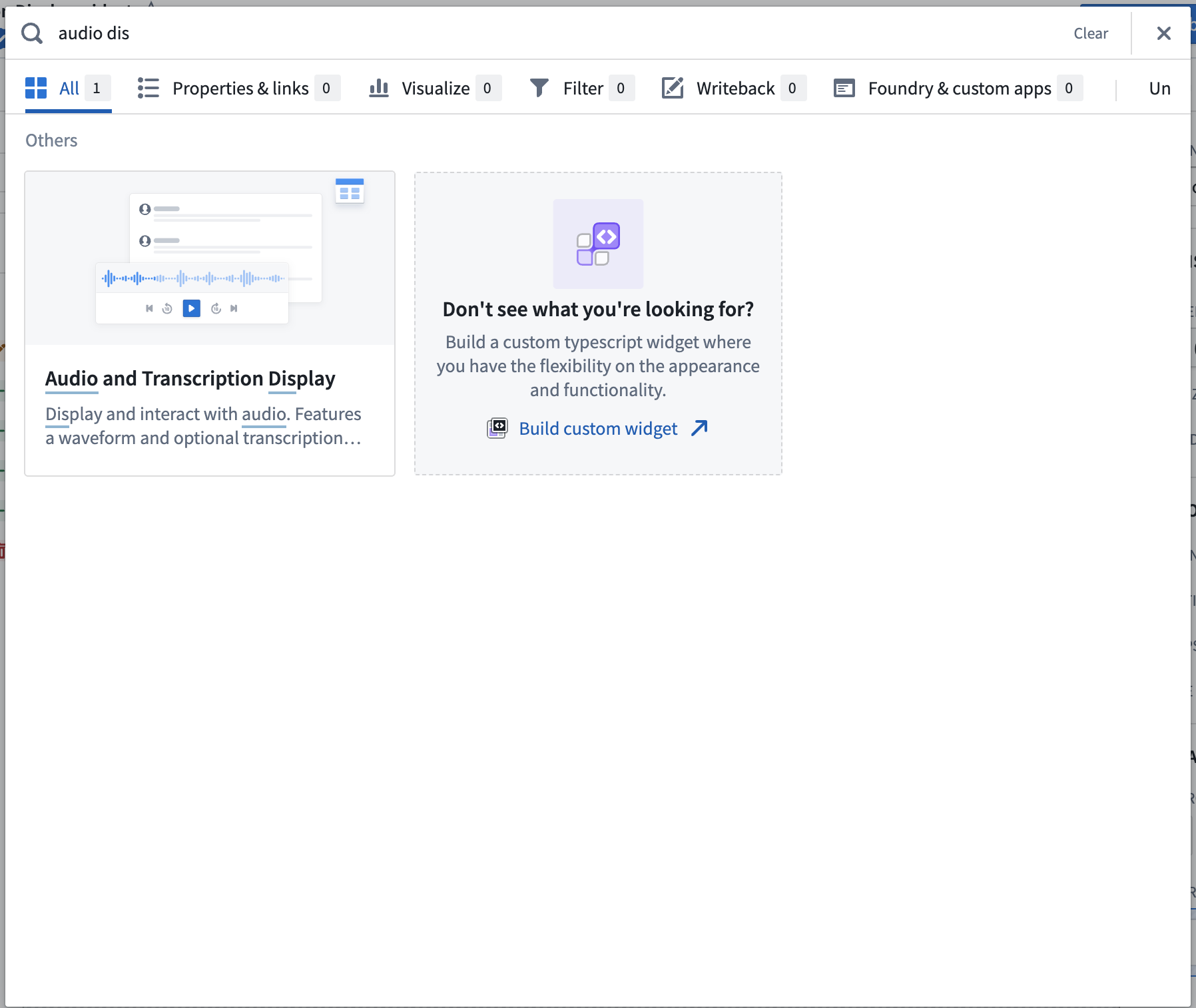Viewport: 1196px width, 1008px height.
Task: Click the search field containing "audio dis"
Action: 533,33
